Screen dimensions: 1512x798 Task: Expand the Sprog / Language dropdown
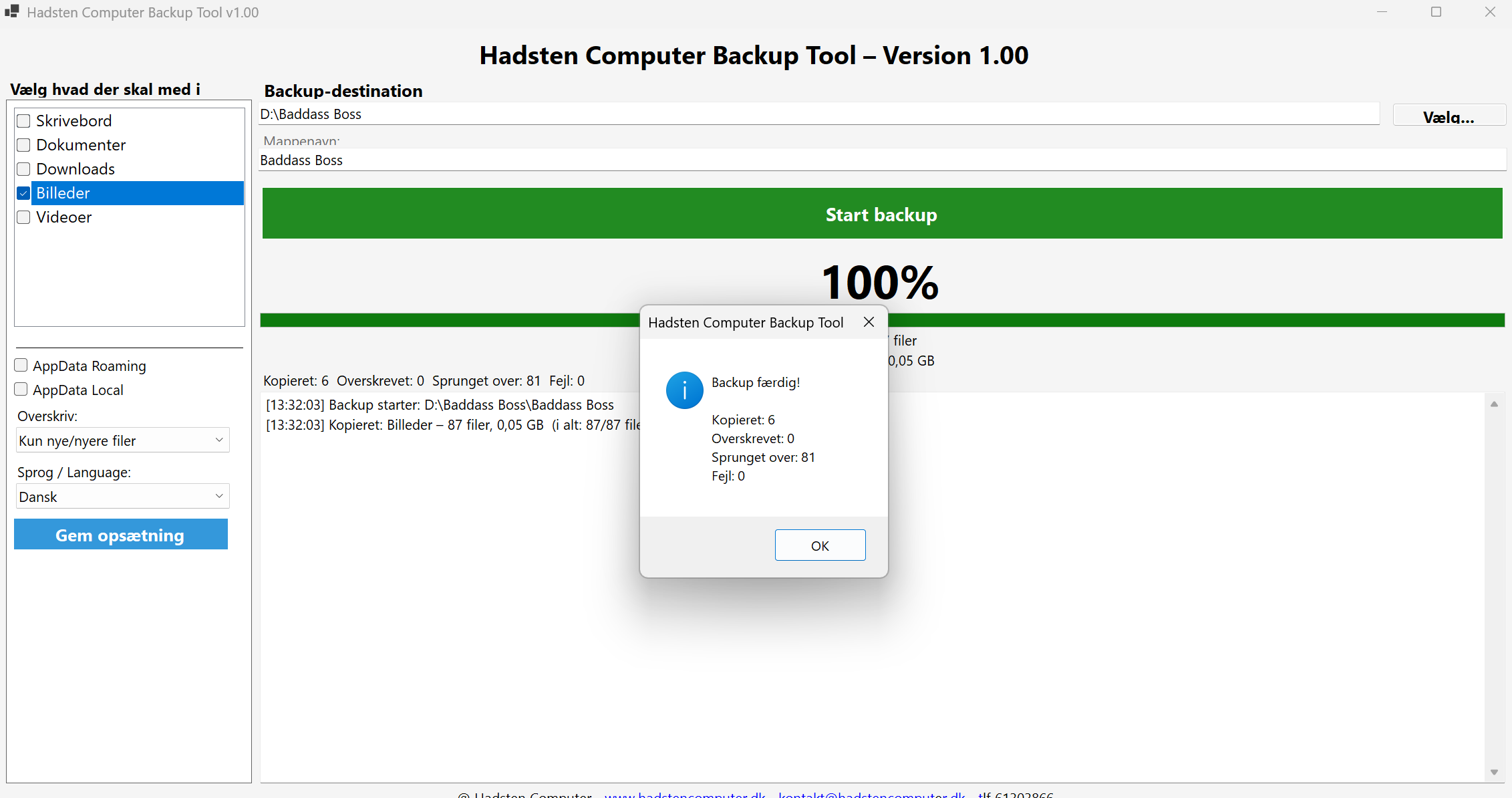click(x=122, y=497)
